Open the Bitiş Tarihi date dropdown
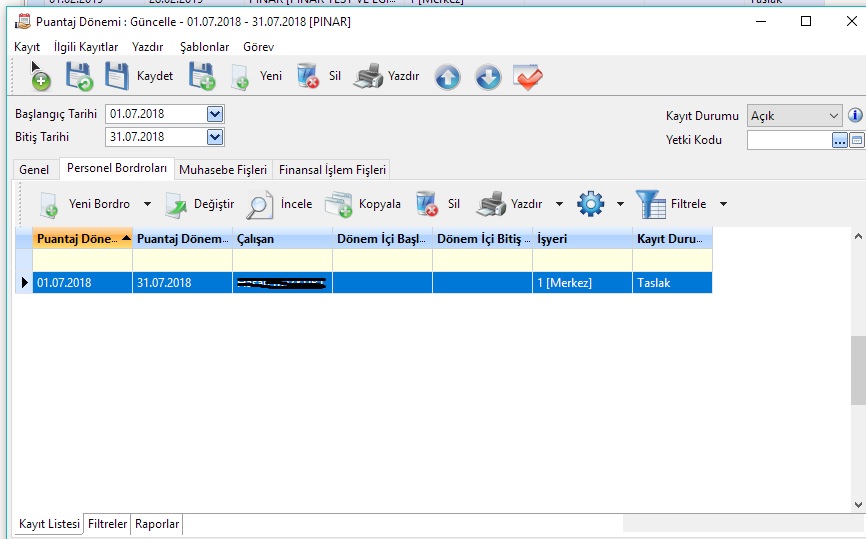This screenshot has height=539, width=866. point(214,137)
